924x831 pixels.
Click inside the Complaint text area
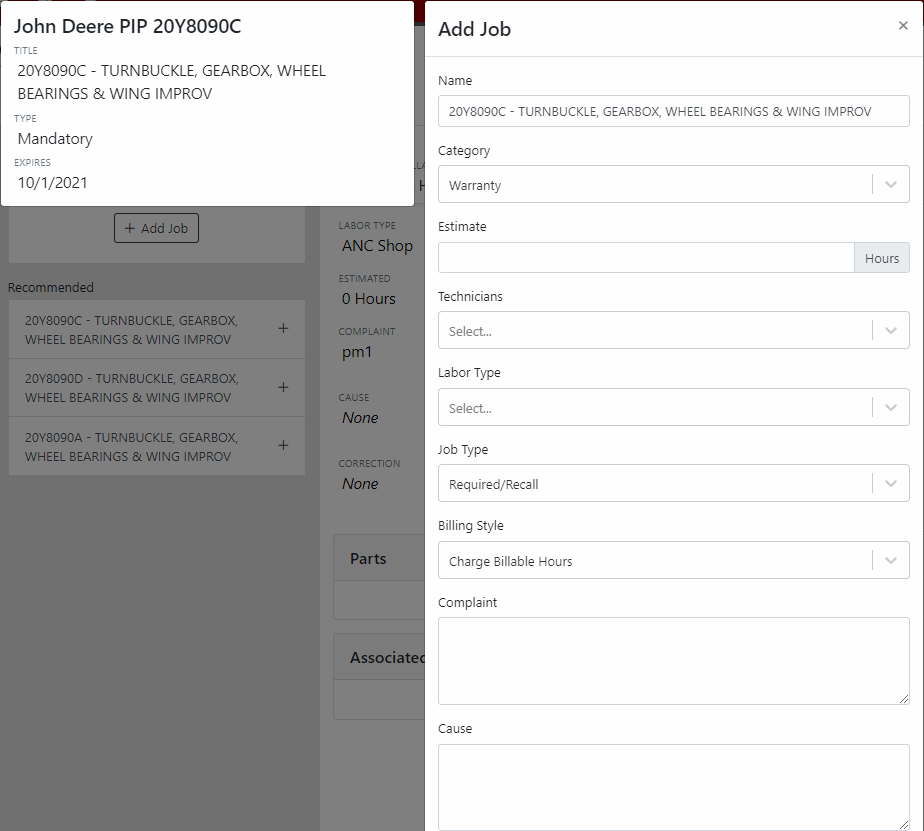click(674, 661)
